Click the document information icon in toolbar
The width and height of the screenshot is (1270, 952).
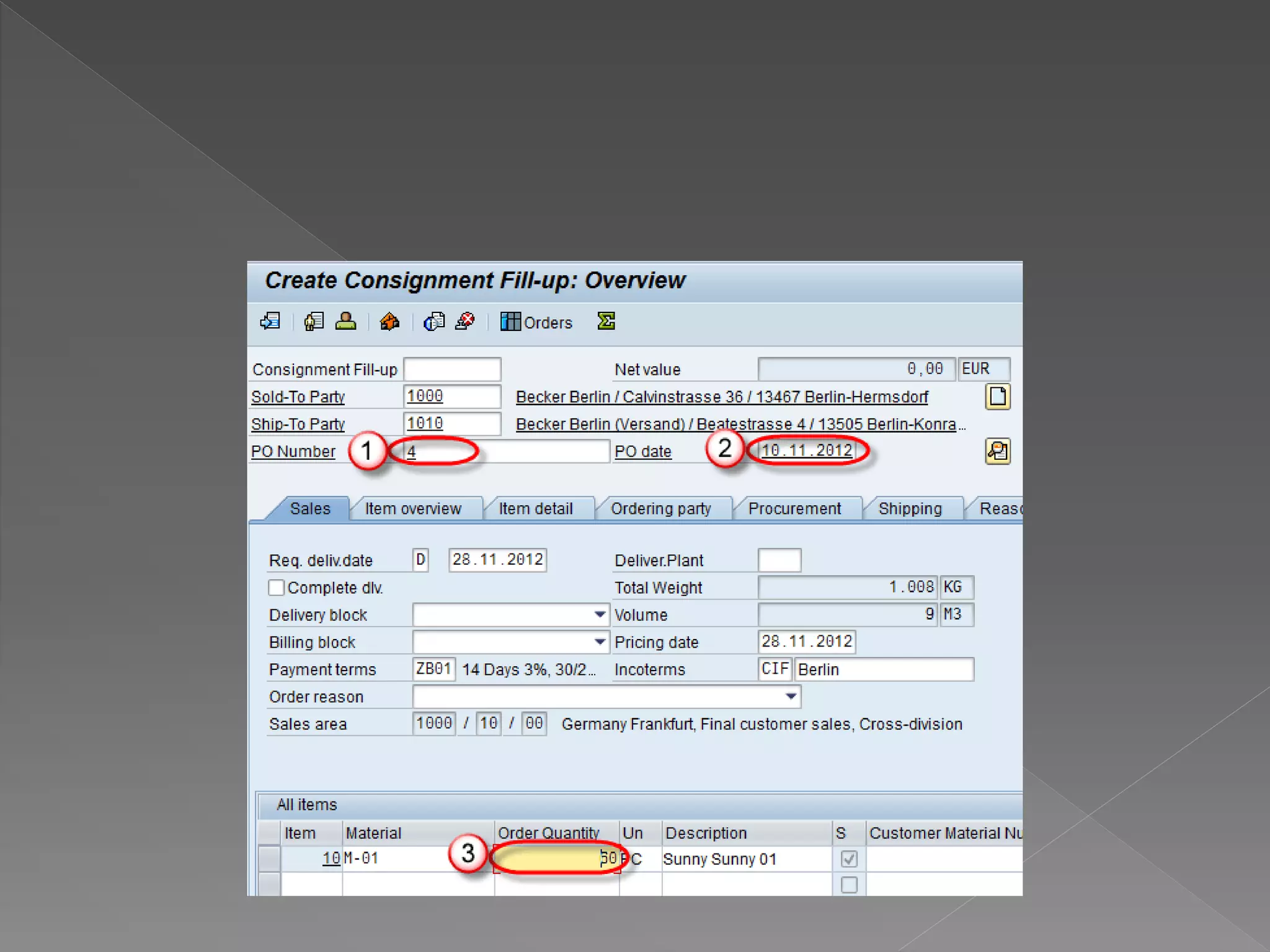(x=434, y=321)
